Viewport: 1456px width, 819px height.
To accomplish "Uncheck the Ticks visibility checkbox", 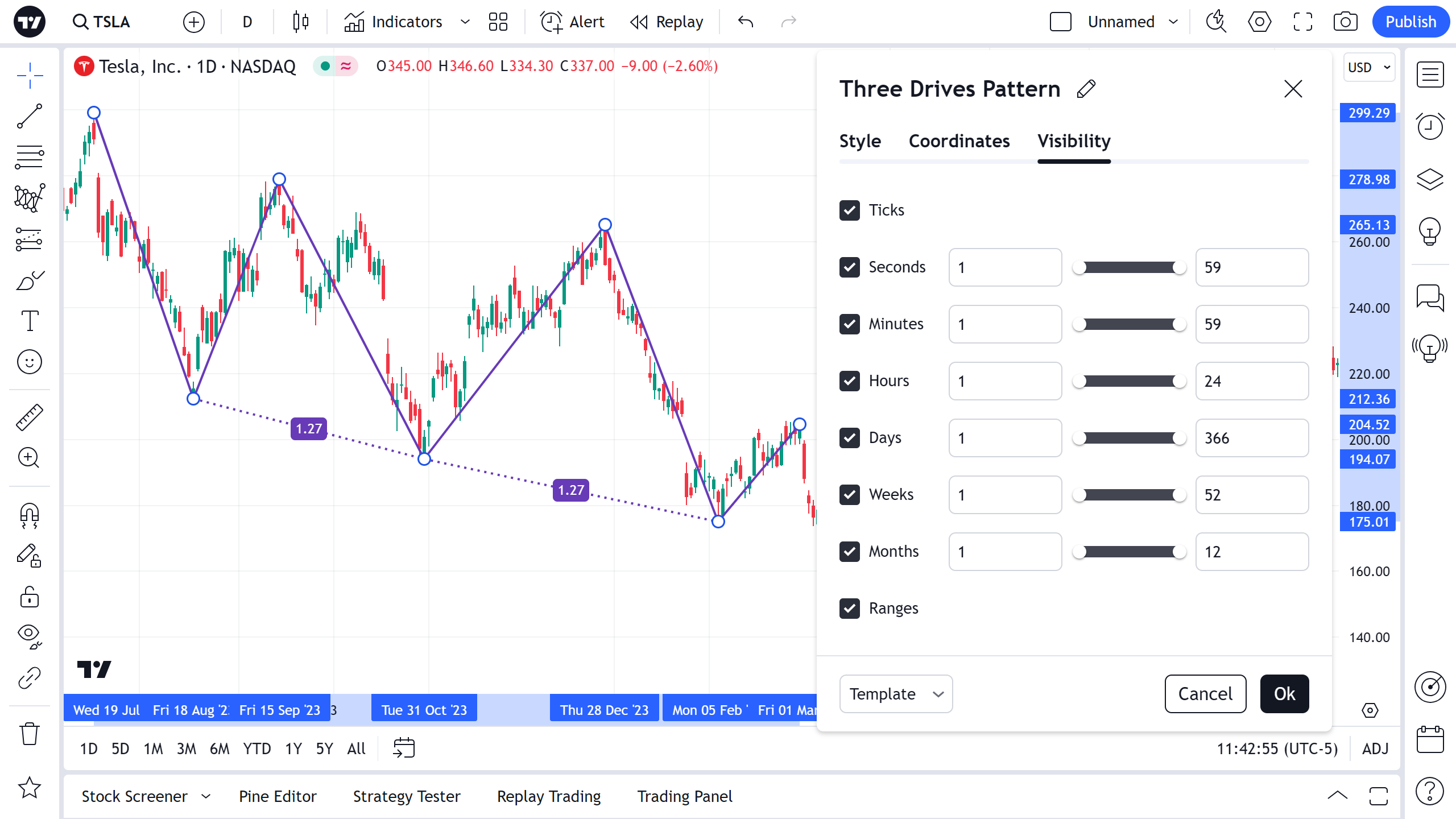I will [x=850, y=210].
